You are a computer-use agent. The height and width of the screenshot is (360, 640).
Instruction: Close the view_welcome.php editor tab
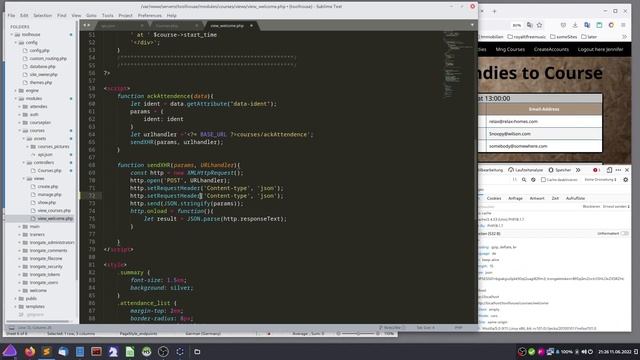click(x=251, y=26)
